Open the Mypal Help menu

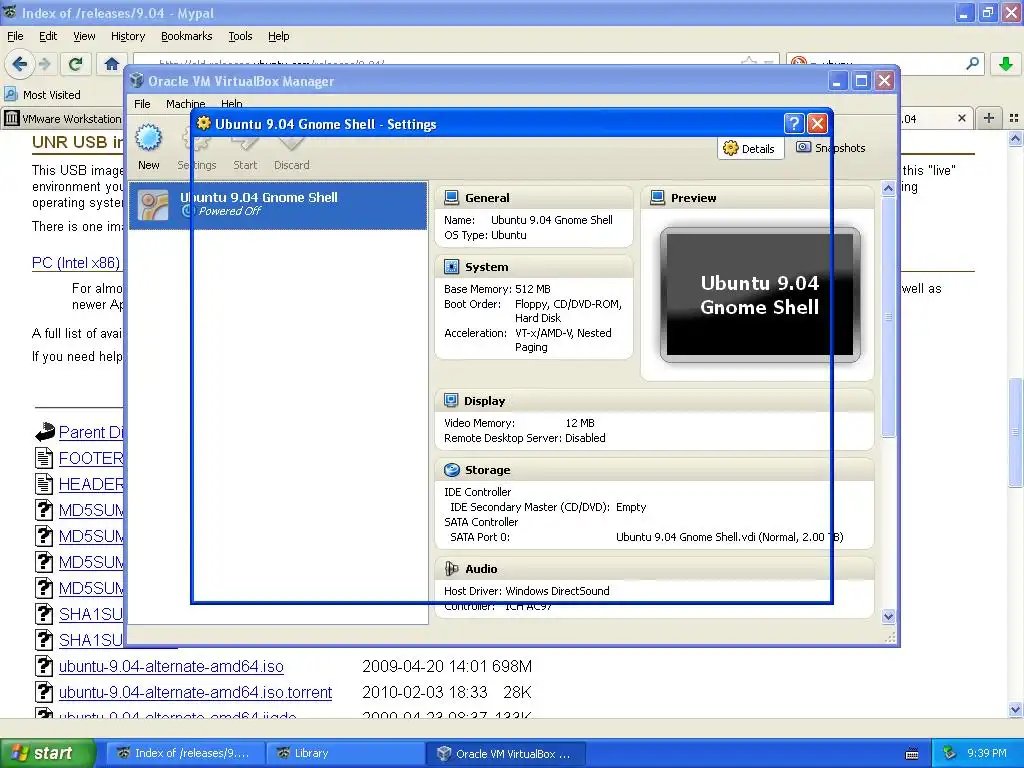(278, 36)
